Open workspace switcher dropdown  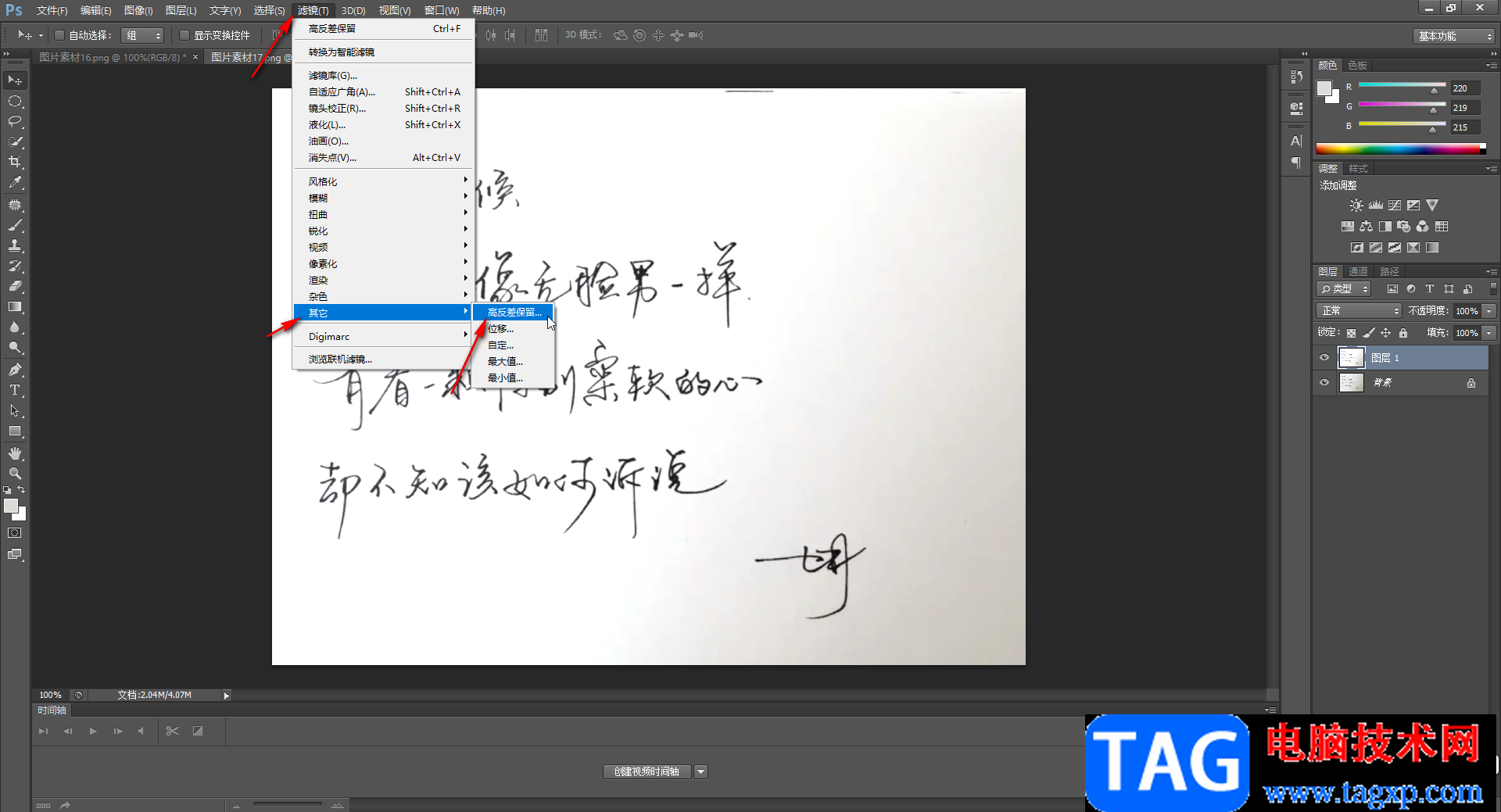[x=1454, y=36]
